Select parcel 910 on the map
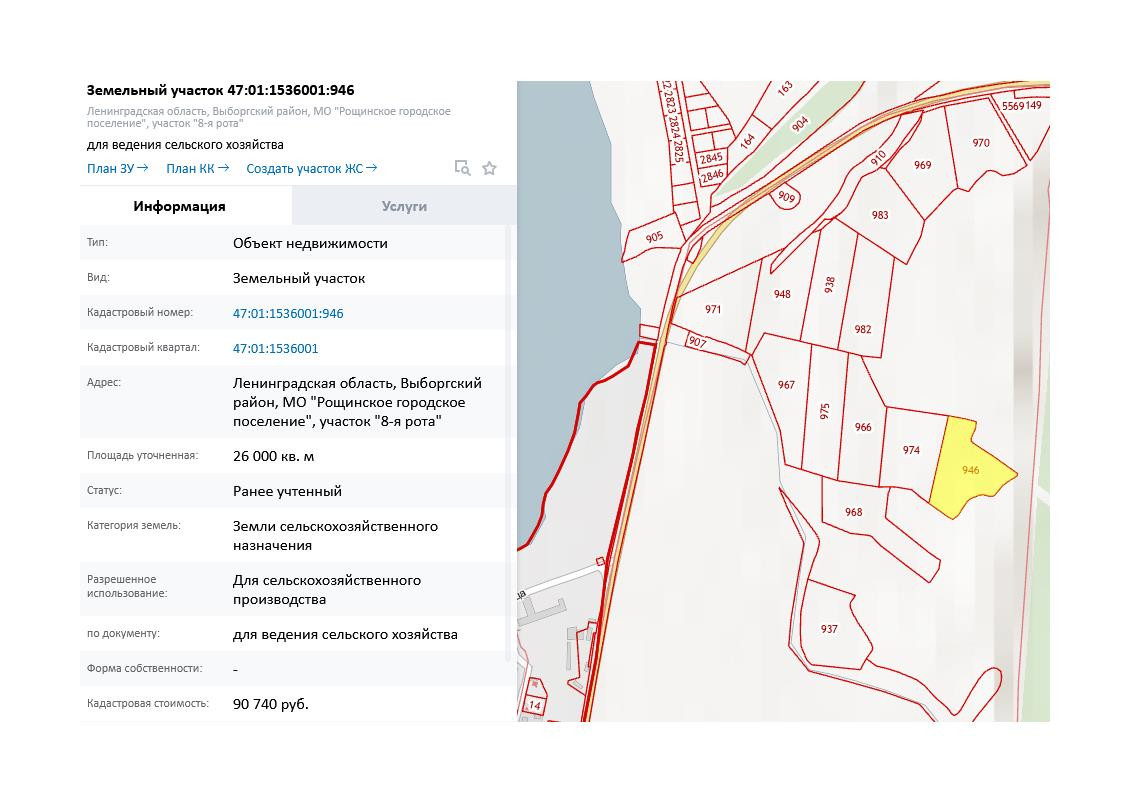 (878, 157)
